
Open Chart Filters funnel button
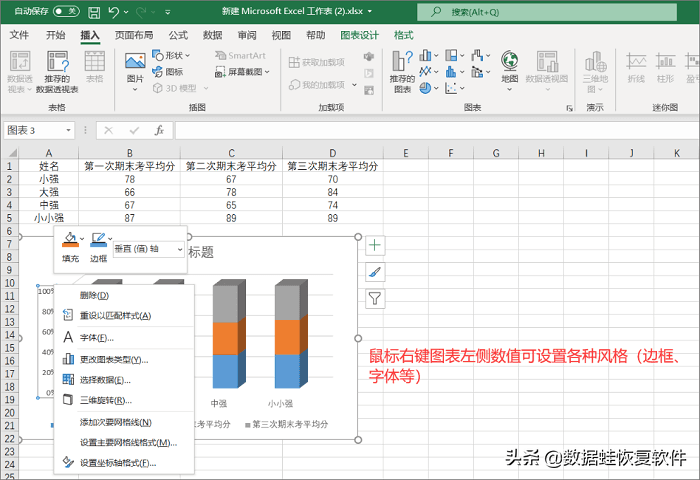pos(375,298)
